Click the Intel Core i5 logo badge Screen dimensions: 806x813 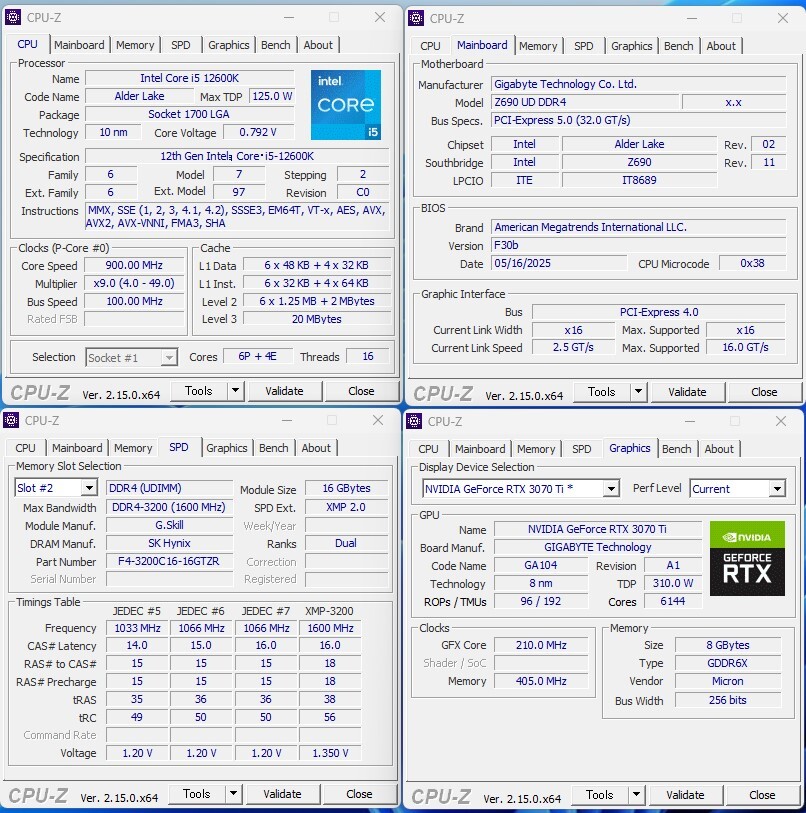pos(346,105)
